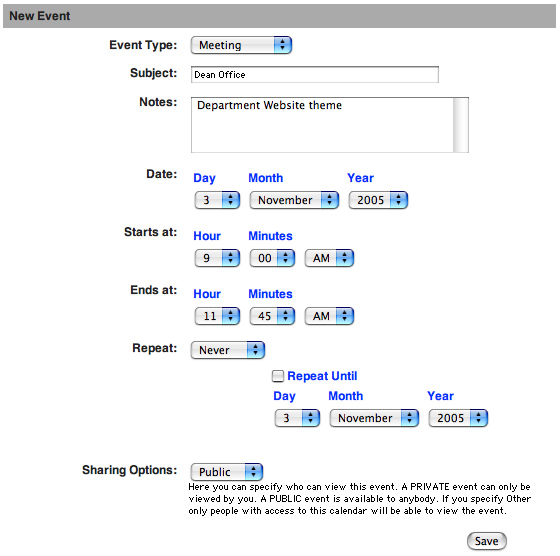Click the Notes area vertical scrollbar
Image resolution: width=560 pixels, height=556 pixels.
[461, 125]
